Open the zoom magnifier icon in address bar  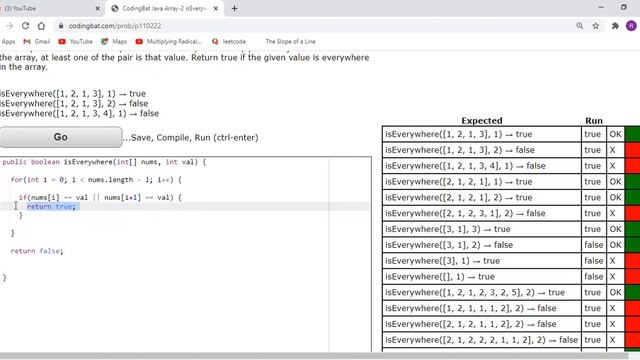[580, 26]
